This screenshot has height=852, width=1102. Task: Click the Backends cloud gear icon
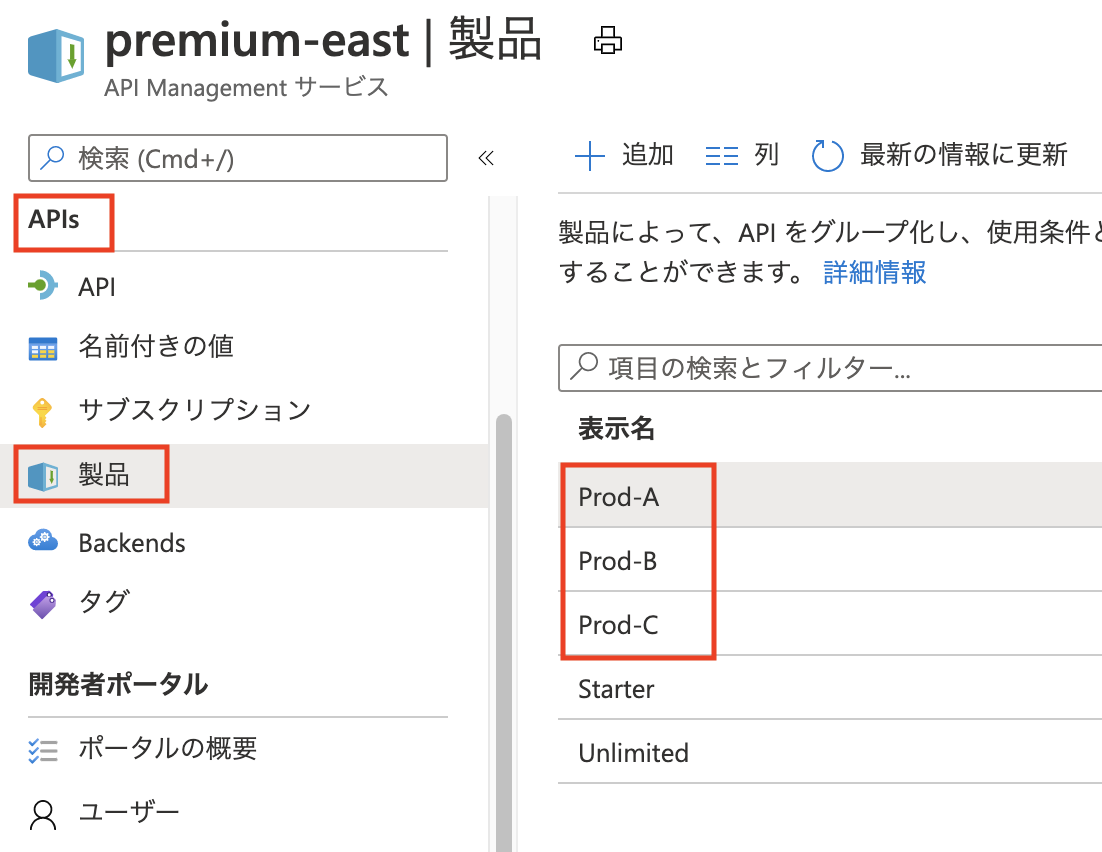[x=43, y=540]
